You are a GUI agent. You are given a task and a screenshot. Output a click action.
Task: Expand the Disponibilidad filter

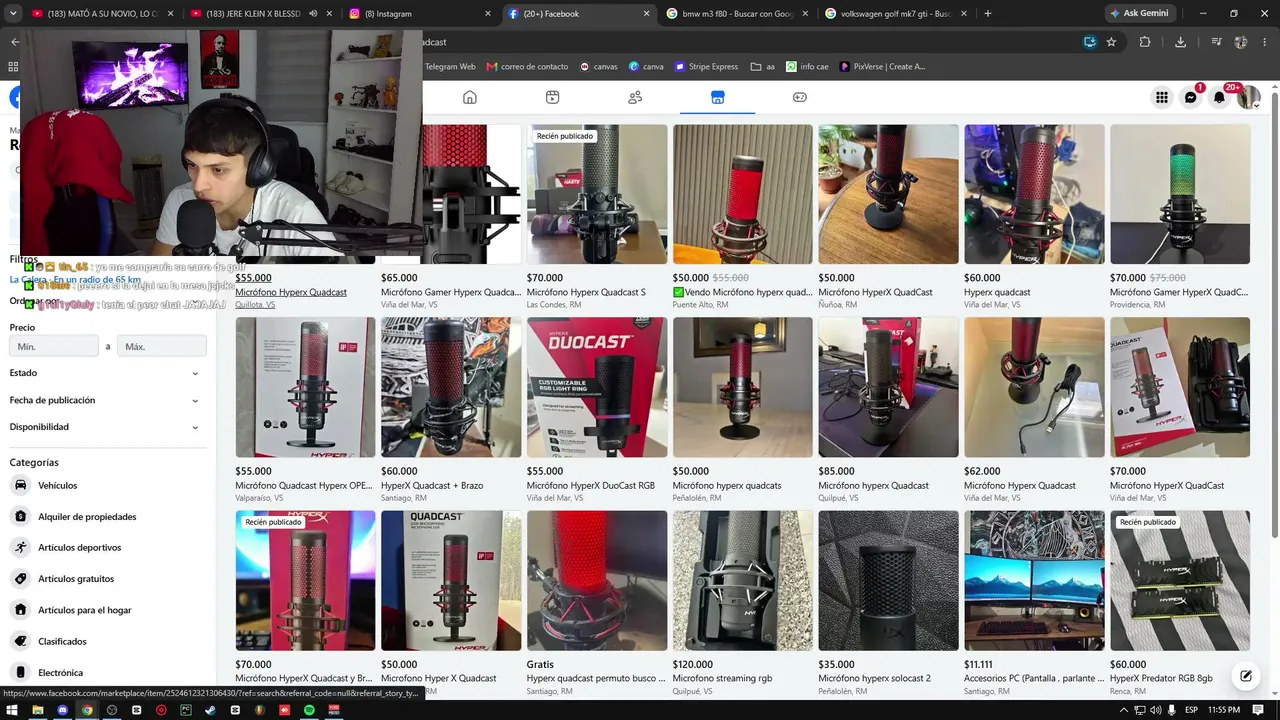pos(104,427)
